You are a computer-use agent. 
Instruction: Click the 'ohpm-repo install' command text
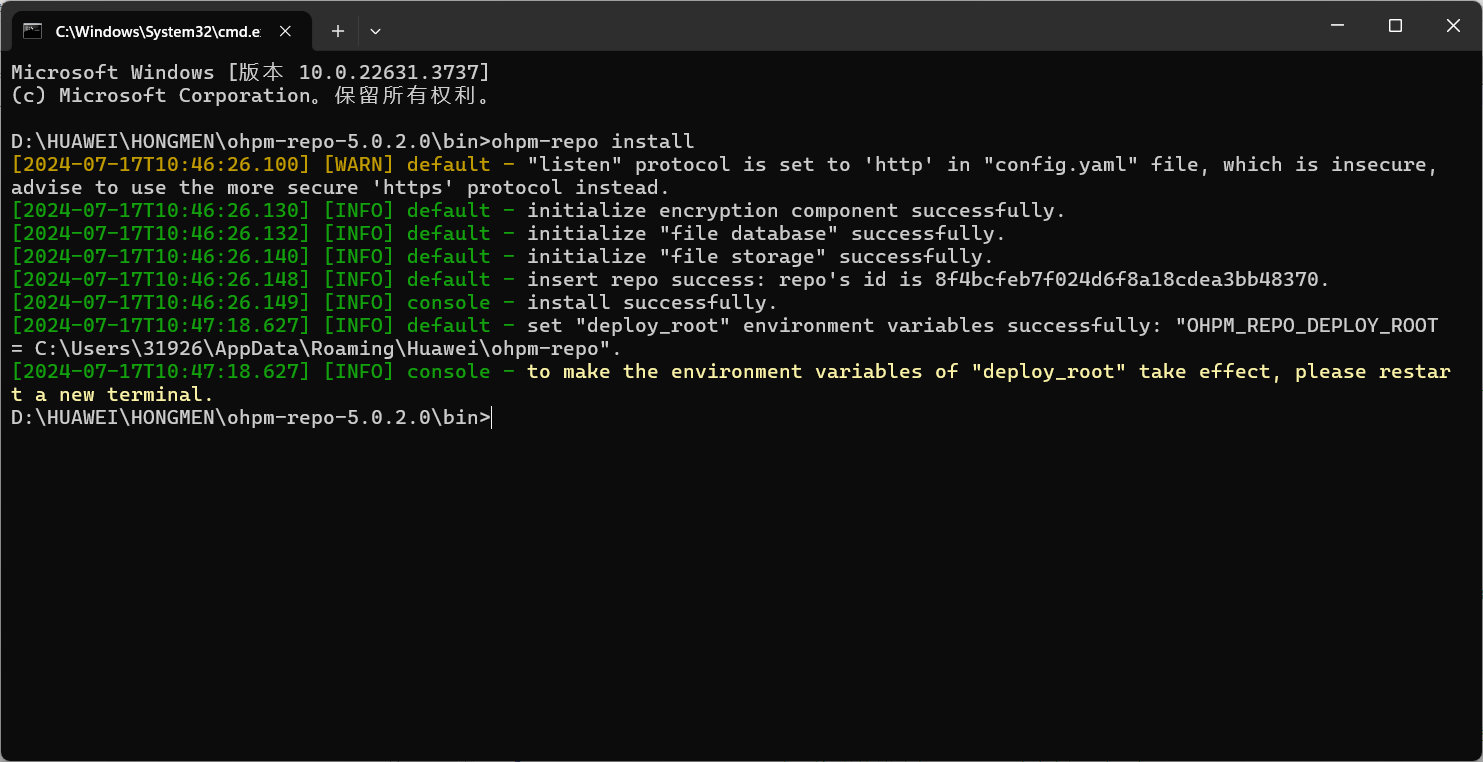point(593,141)
